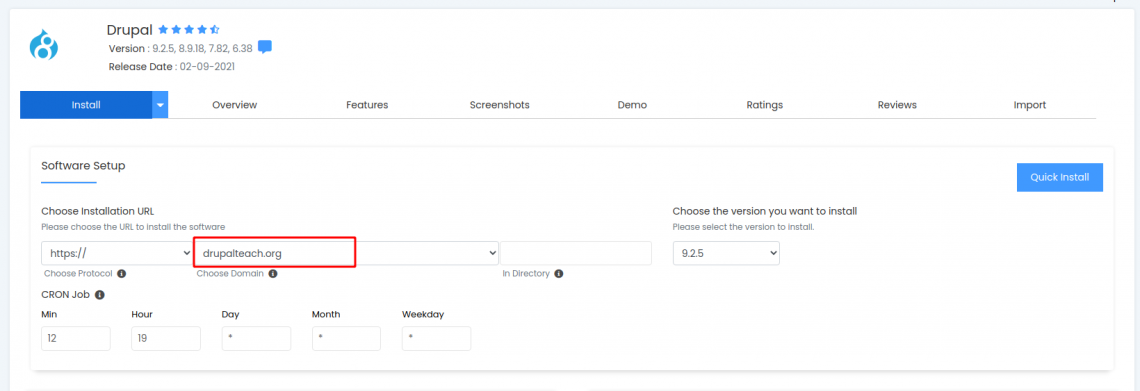Switch to the Overview tab
Viewport: 1140px width, 391px height.
pos(235,105)
